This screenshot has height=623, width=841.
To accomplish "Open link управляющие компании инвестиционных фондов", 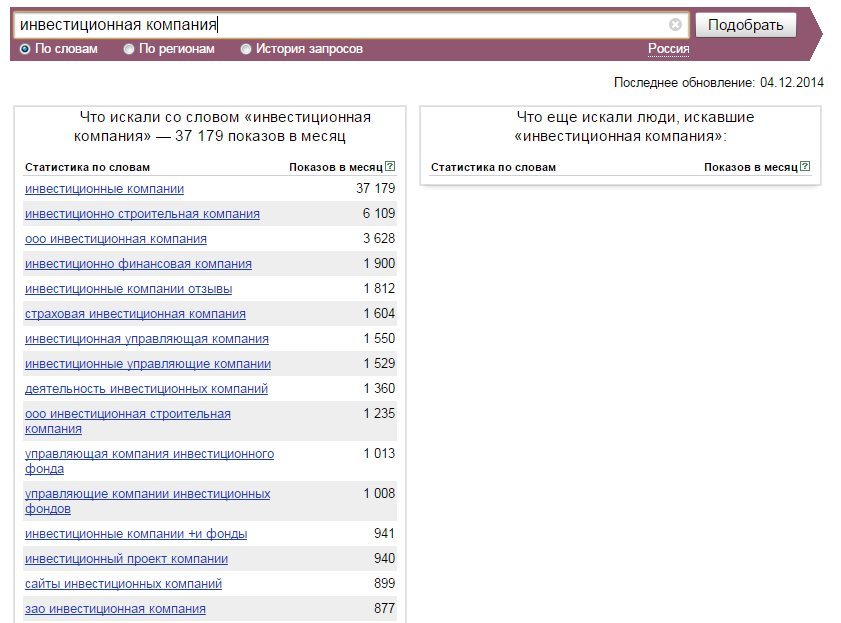I will [147, 501].
